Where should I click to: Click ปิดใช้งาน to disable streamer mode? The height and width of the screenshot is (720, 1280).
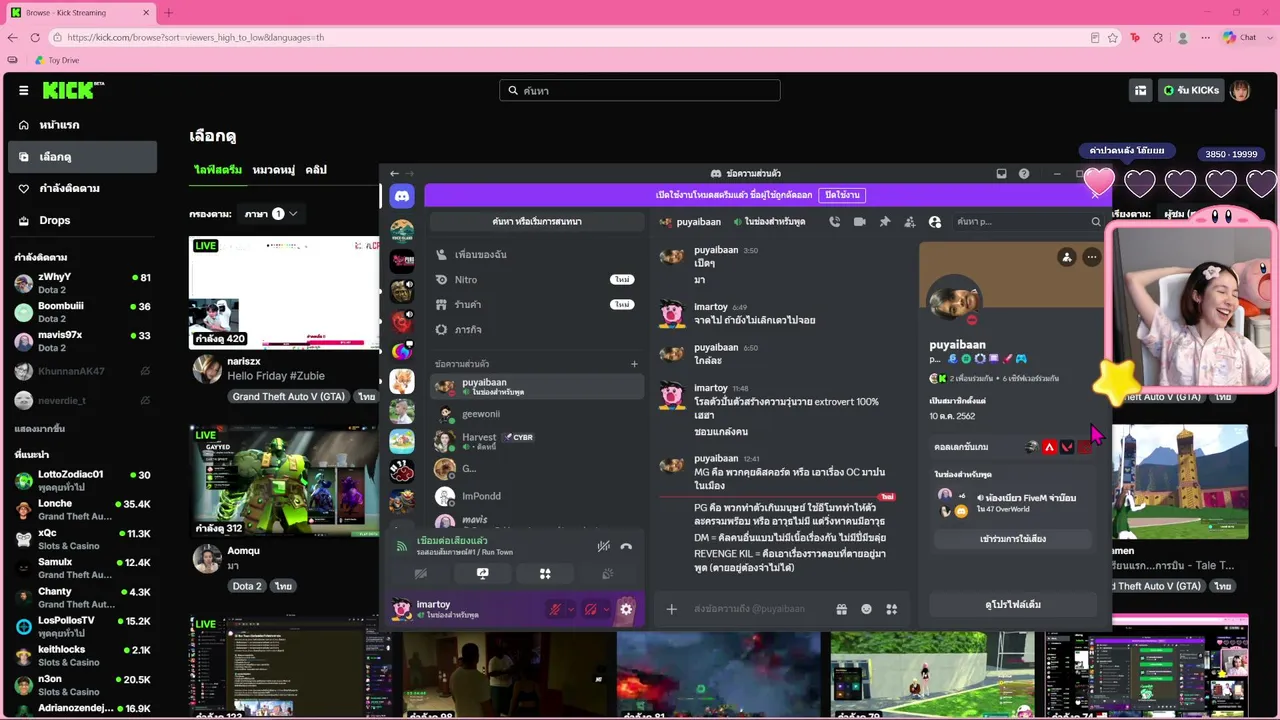[x=842, y=195]
